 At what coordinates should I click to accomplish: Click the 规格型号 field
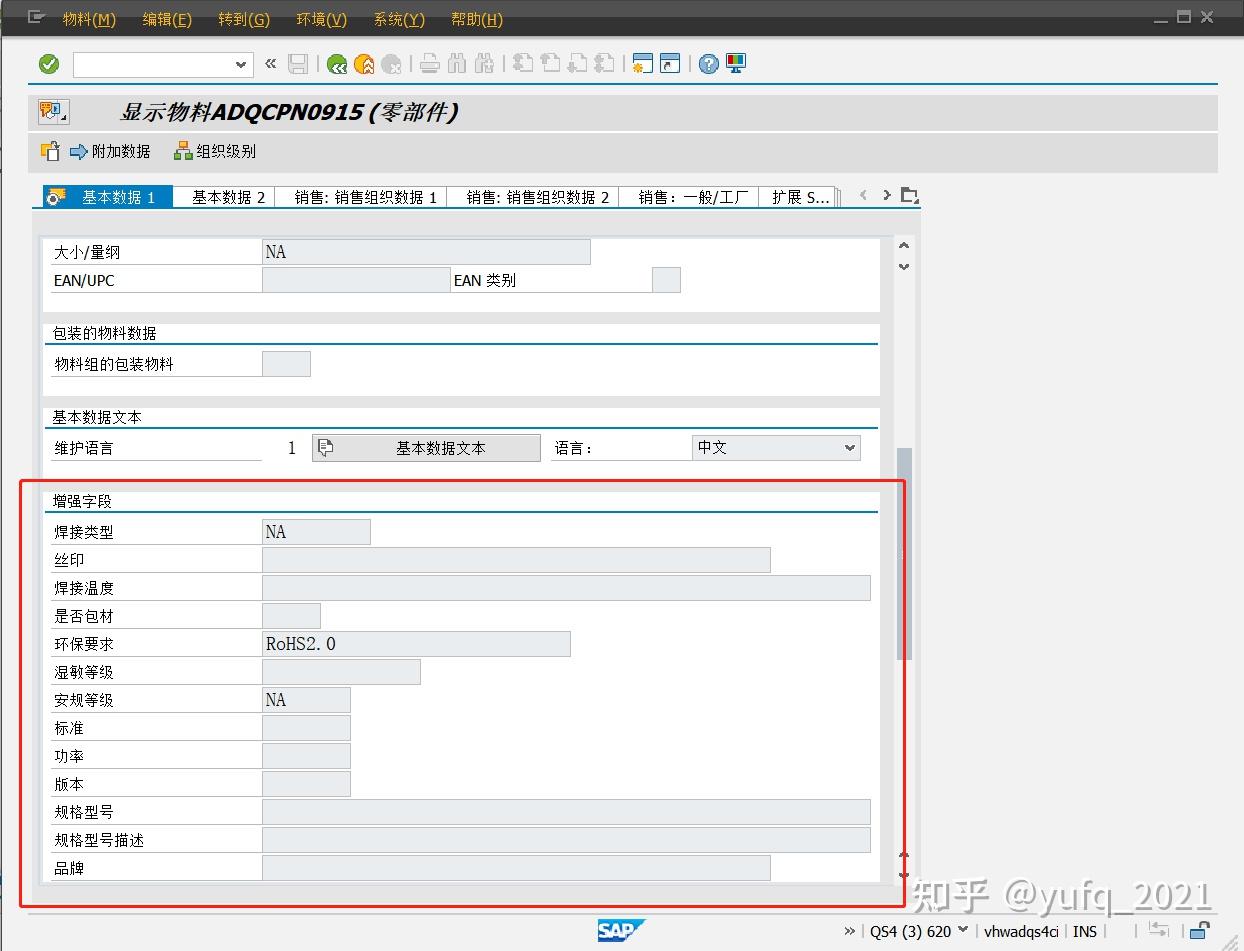click(x=566, y=812)
